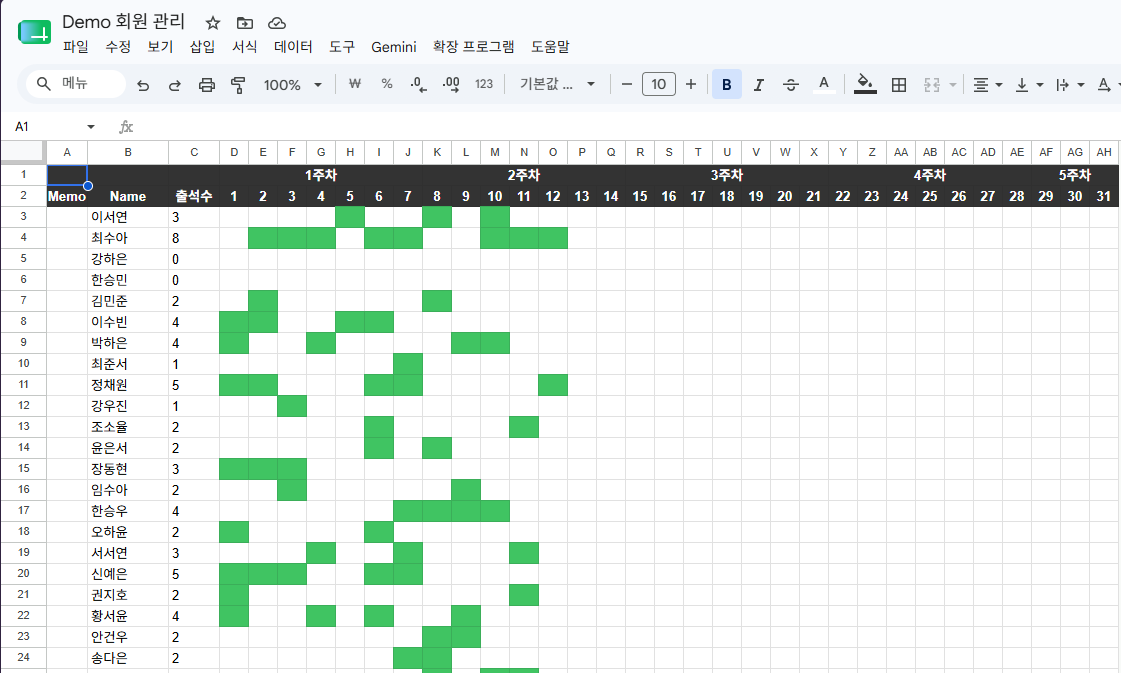This screenshot has width=1121, height=673.
Task: Open the 삽입 menu
Action: [x=202, y=47]
